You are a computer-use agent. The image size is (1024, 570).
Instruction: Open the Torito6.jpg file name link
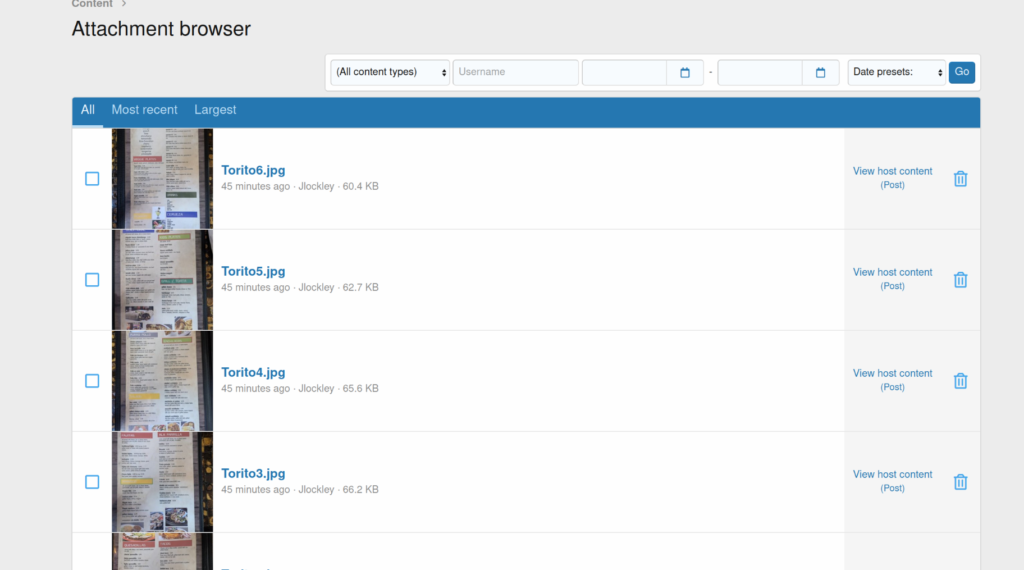coord(253,171)
